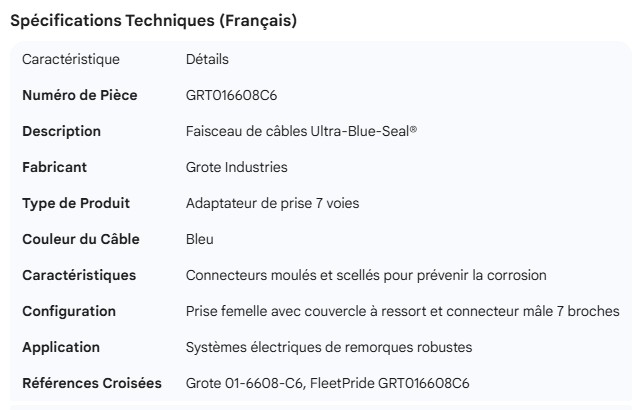Image resolution: width=643 pixels, height=410 pixels.
Task: Click Adaptateur de prise 7 voies text
Action: click(x=272, y=203)
